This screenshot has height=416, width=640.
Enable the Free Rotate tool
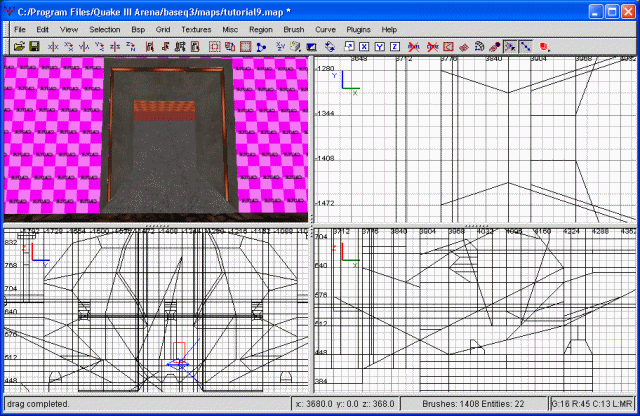(x=330, y=47)
